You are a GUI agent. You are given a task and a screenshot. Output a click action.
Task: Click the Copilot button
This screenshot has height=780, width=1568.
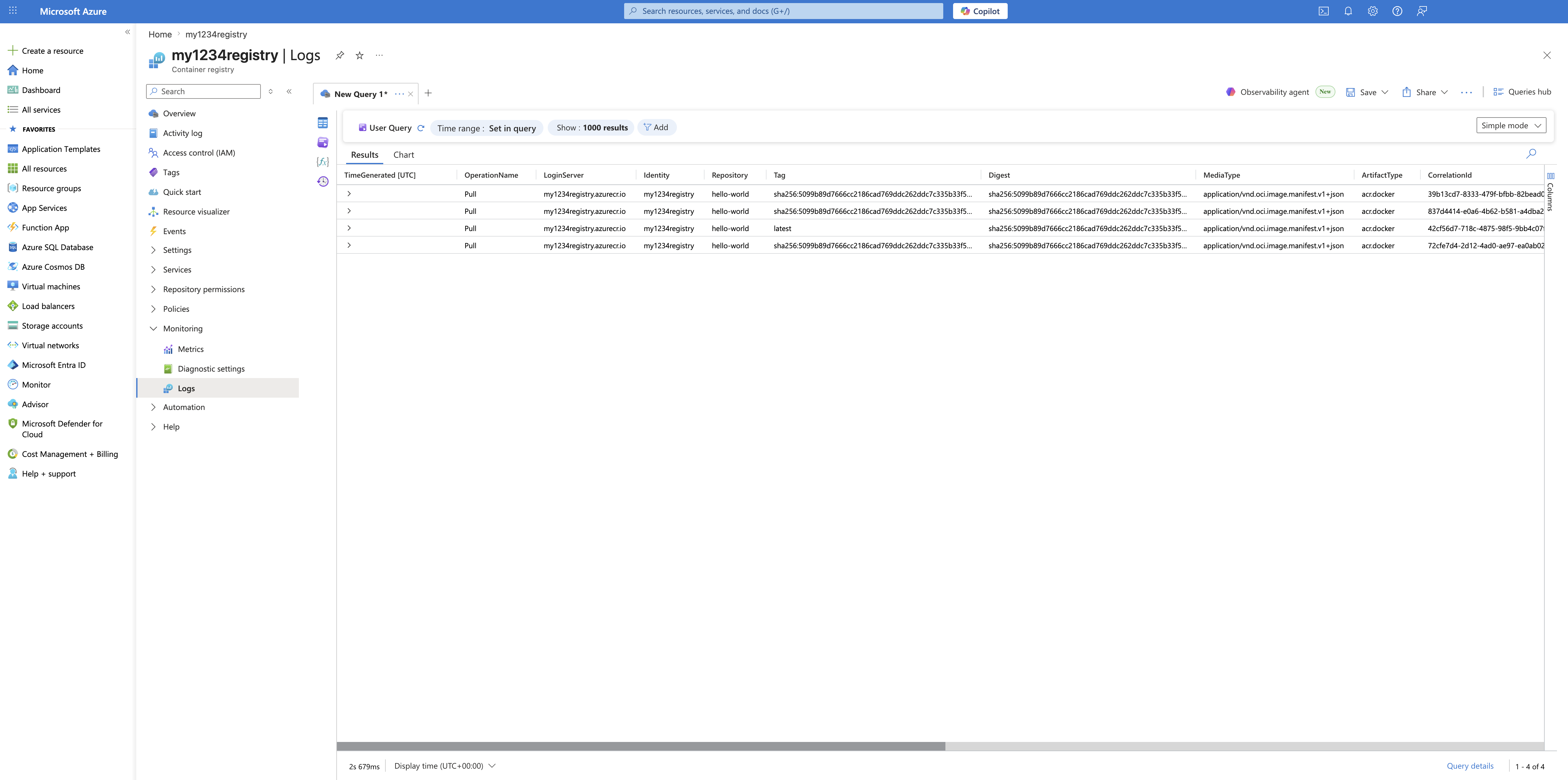pos(980,11)
